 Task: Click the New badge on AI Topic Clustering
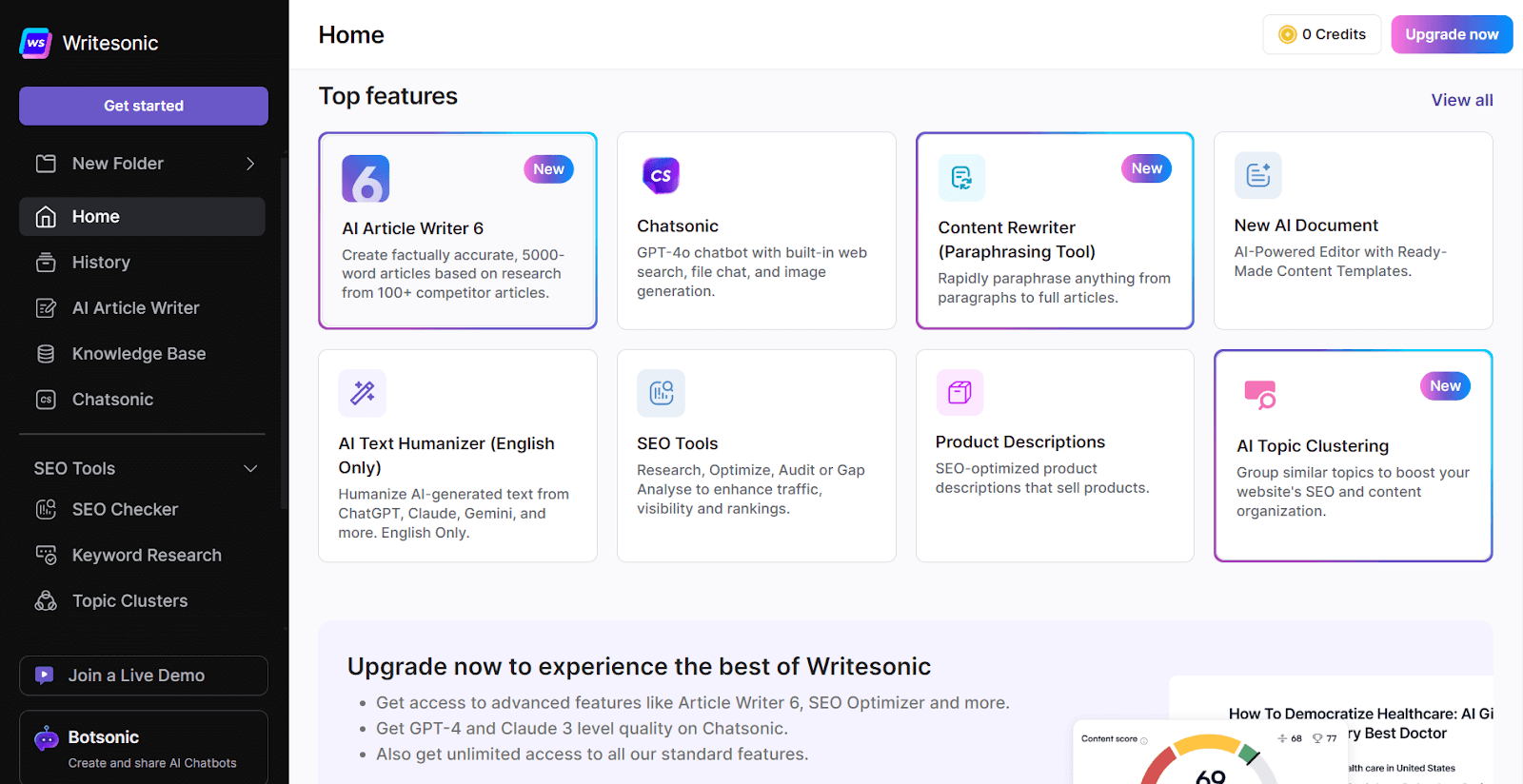[x=1445, y=386]
